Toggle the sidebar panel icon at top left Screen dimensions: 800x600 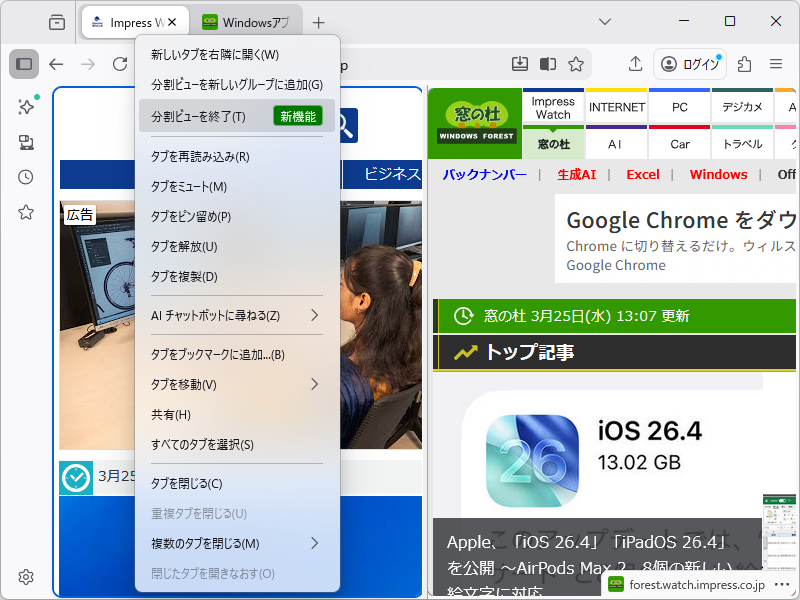pyautogui.click(x=25, y=63)
